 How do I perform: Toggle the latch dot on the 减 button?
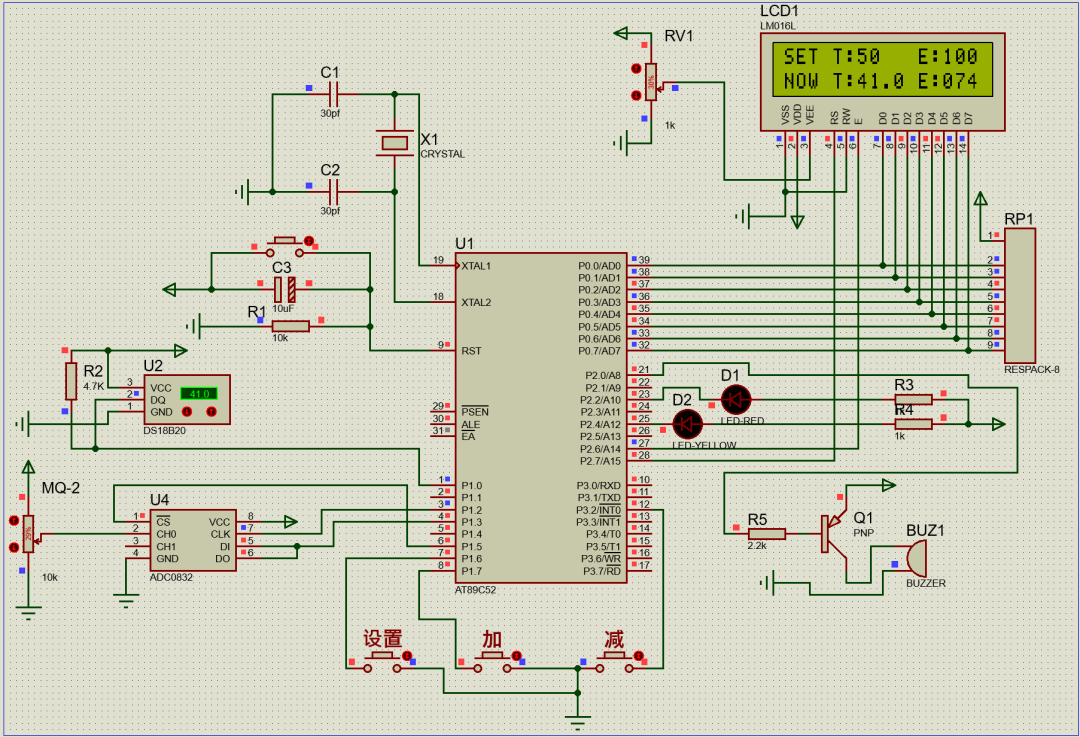638,656
